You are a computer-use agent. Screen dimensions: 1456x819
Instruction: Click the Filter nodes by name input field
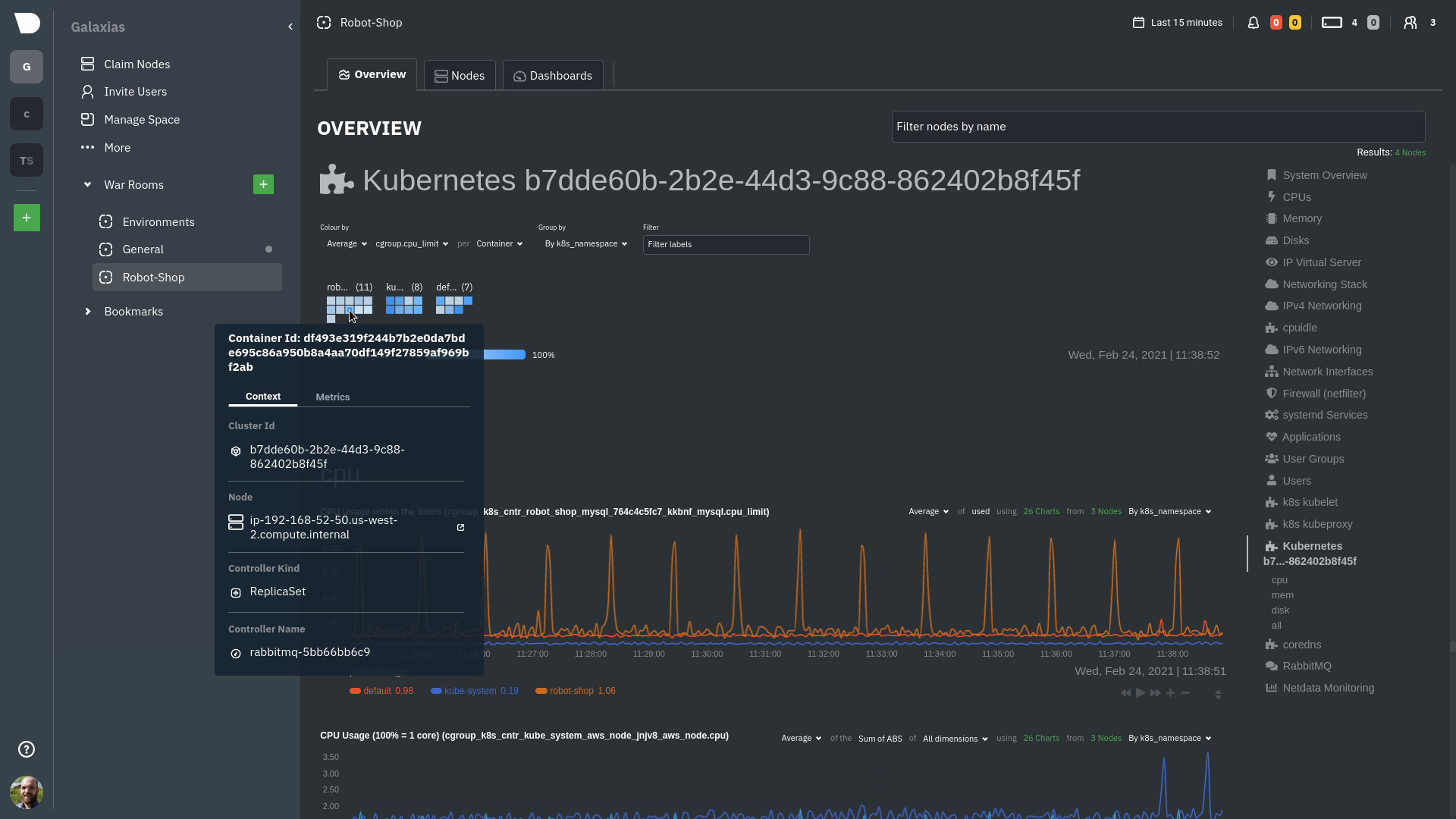tap(1157, 126)
